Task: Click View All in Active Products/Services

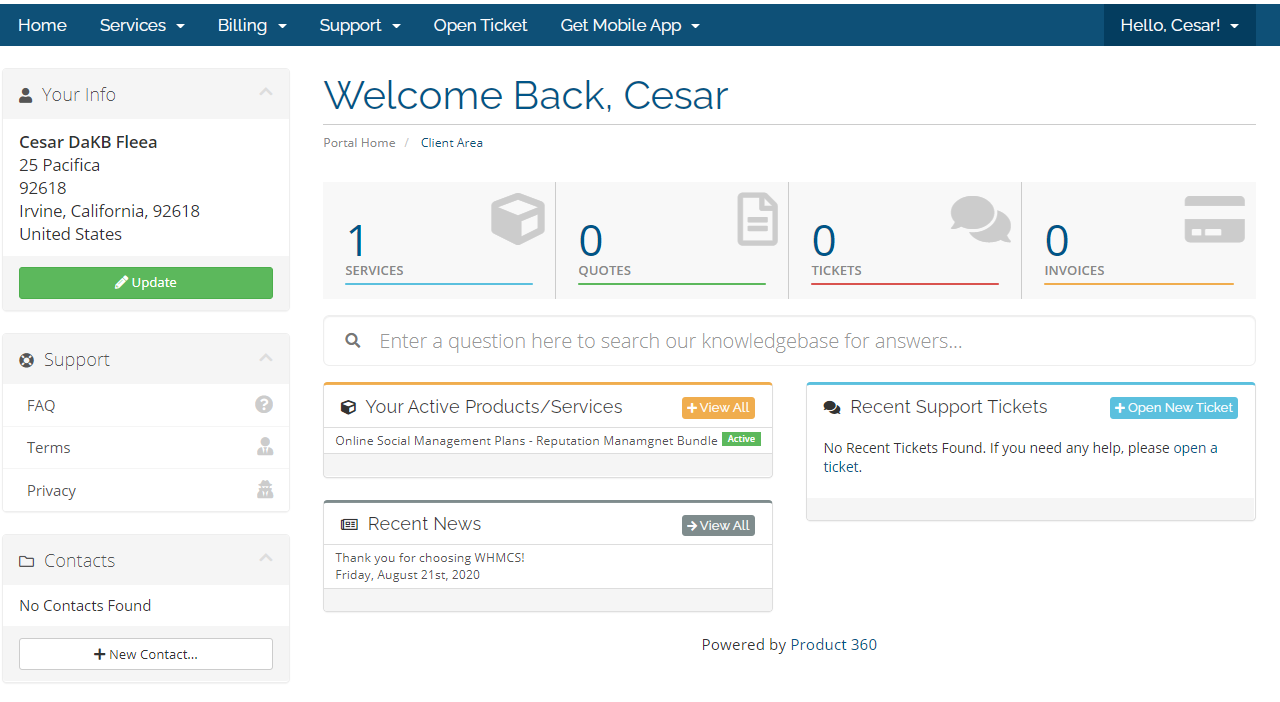Action: pyautogui.click(x=718, y=408)
